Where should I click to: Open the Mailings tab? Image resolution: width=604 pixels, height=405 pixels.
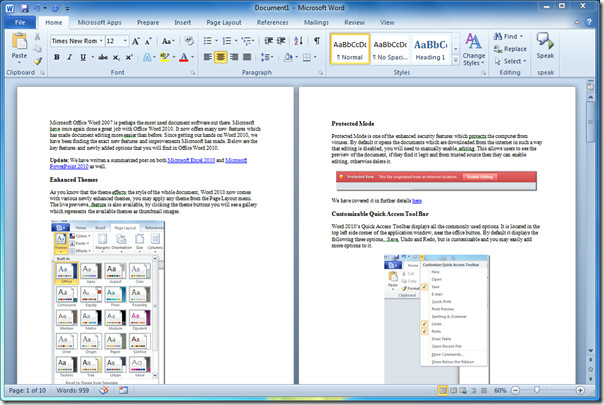316,22
